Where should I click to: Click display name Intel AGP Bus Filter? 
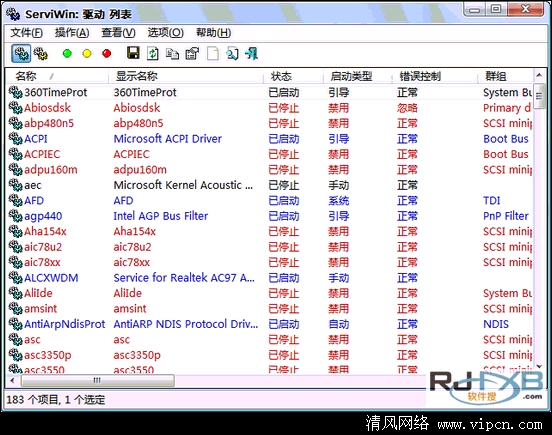pos(161,216)
